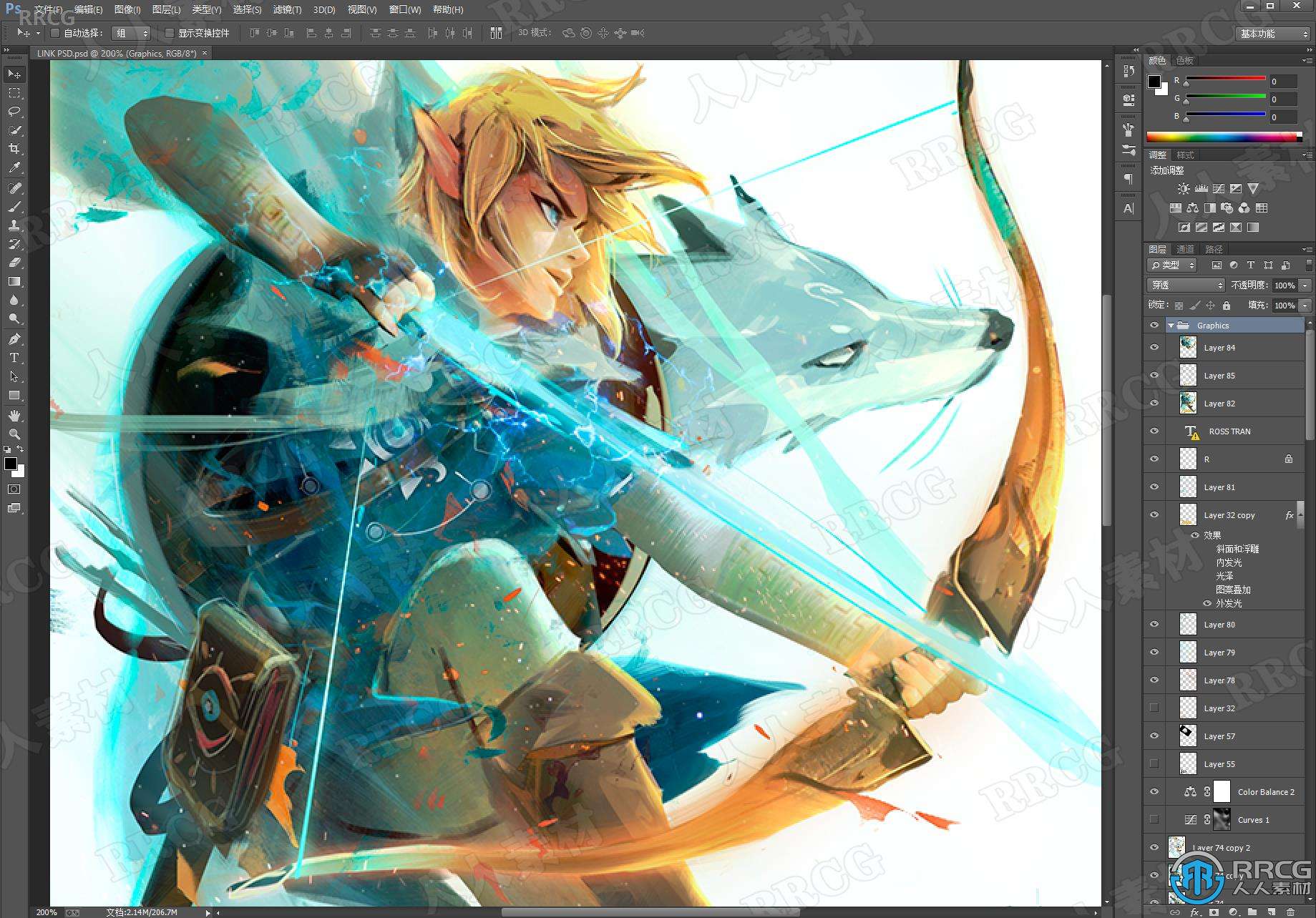Select the Lasso tool
This screenshot has height=918, width=1316.
[x=14, y=112]
